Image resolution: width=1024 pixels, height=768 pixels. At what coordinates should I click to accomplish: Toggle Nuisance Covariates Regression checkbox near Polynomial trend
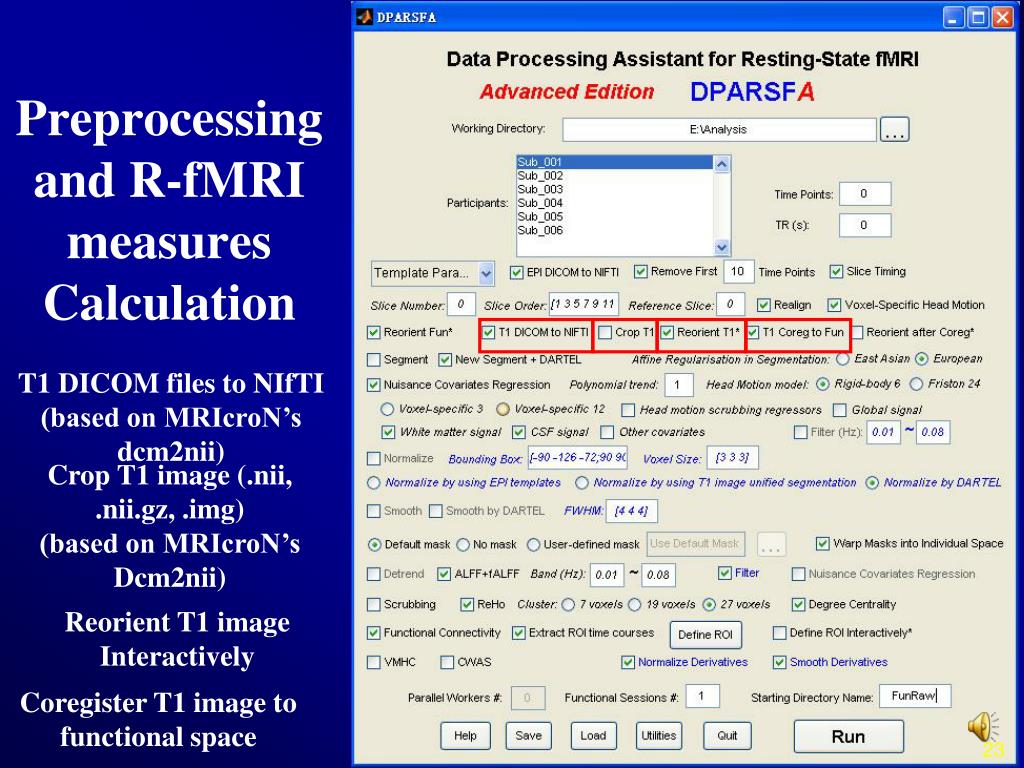[x=374, y=385]
